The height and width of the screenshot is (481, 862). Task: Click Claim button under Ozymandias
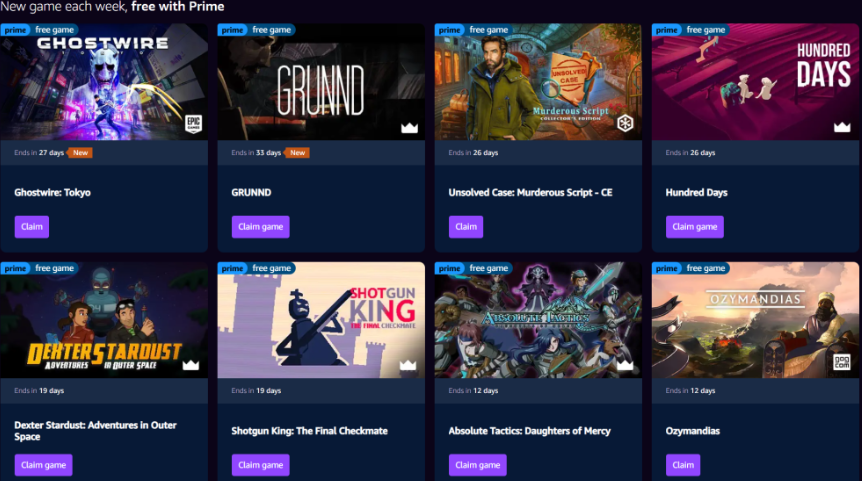tap(683, 465)
